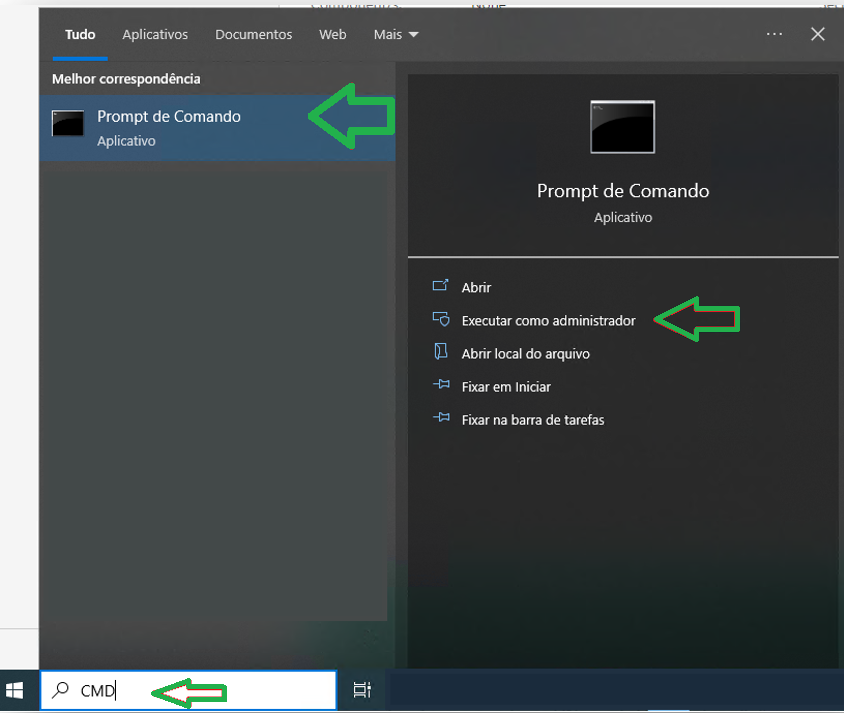Open the Windows Start menu button
Viewport: 844px width, 713px height.
point(15,690)
